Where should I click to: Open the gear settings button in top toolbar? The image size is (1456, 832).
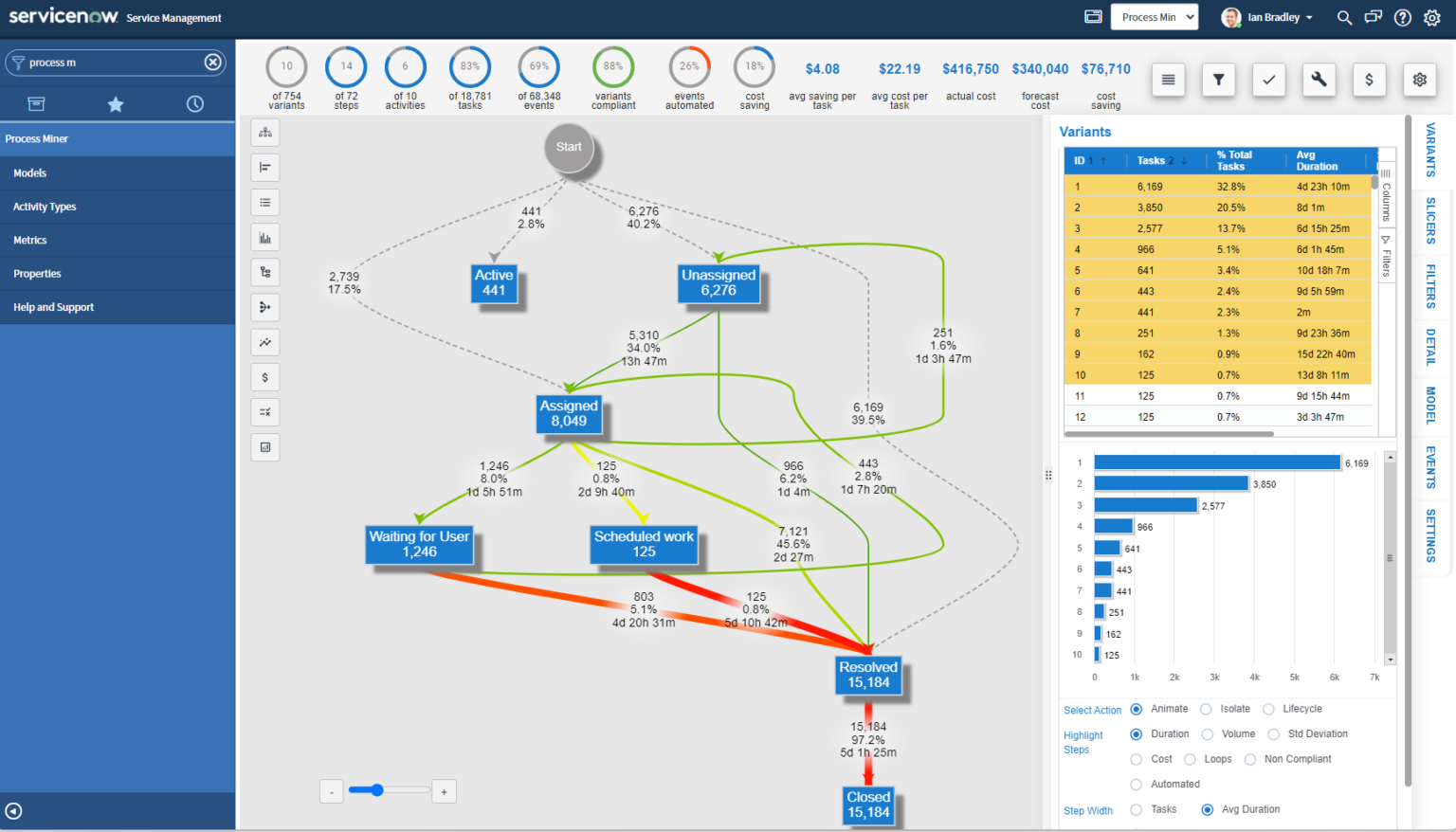pyautogui.click(x=1420, y=81)
